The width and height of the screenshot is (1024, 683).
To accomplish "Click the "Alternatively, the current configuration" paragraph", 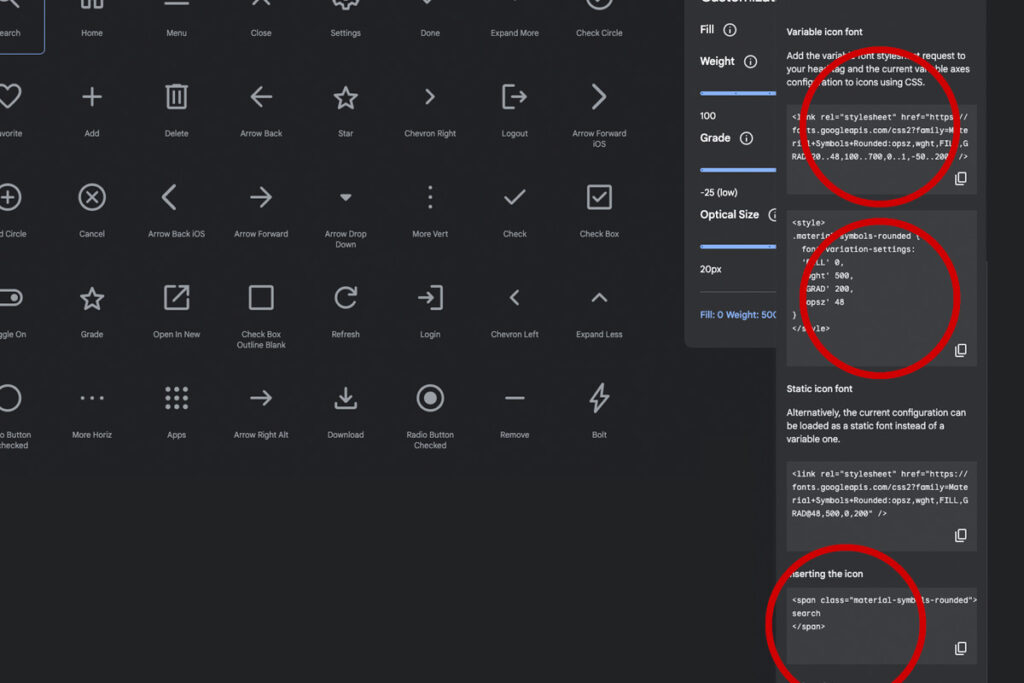I will pos(876,426).
